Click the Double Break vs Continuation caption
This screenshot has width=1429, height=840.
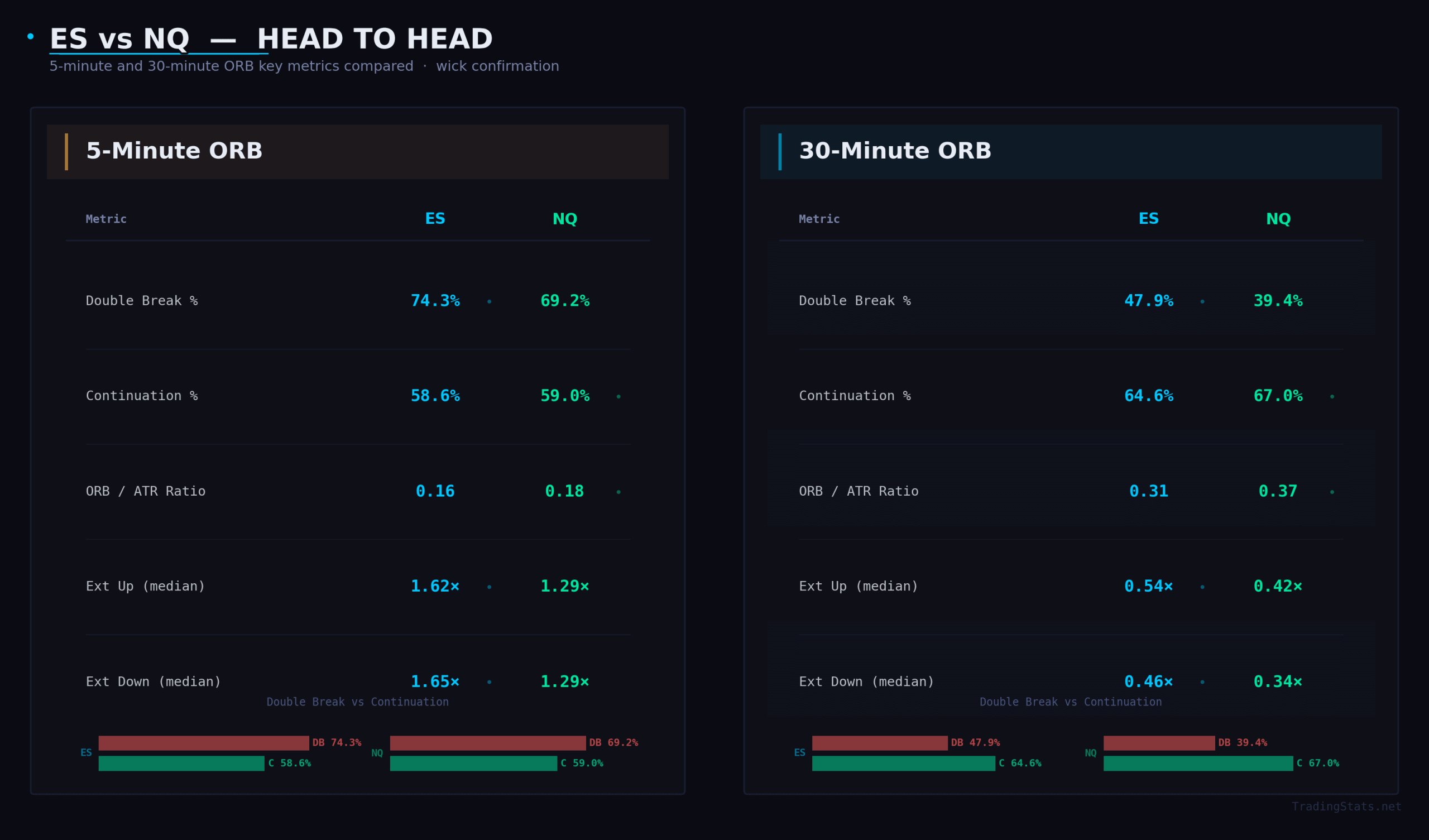(357, 702)
